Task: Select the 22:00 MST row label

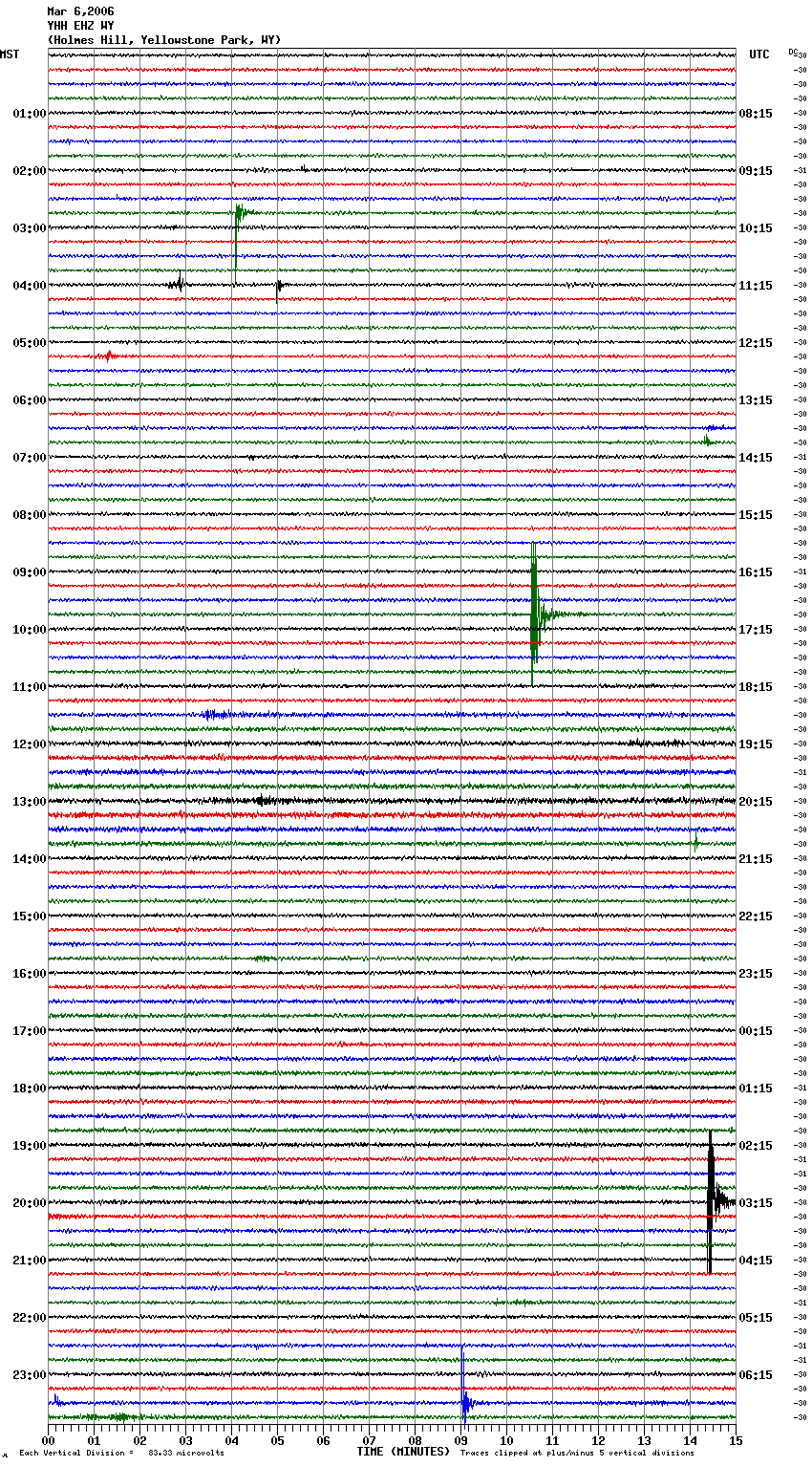Action: click(30, 1318)
